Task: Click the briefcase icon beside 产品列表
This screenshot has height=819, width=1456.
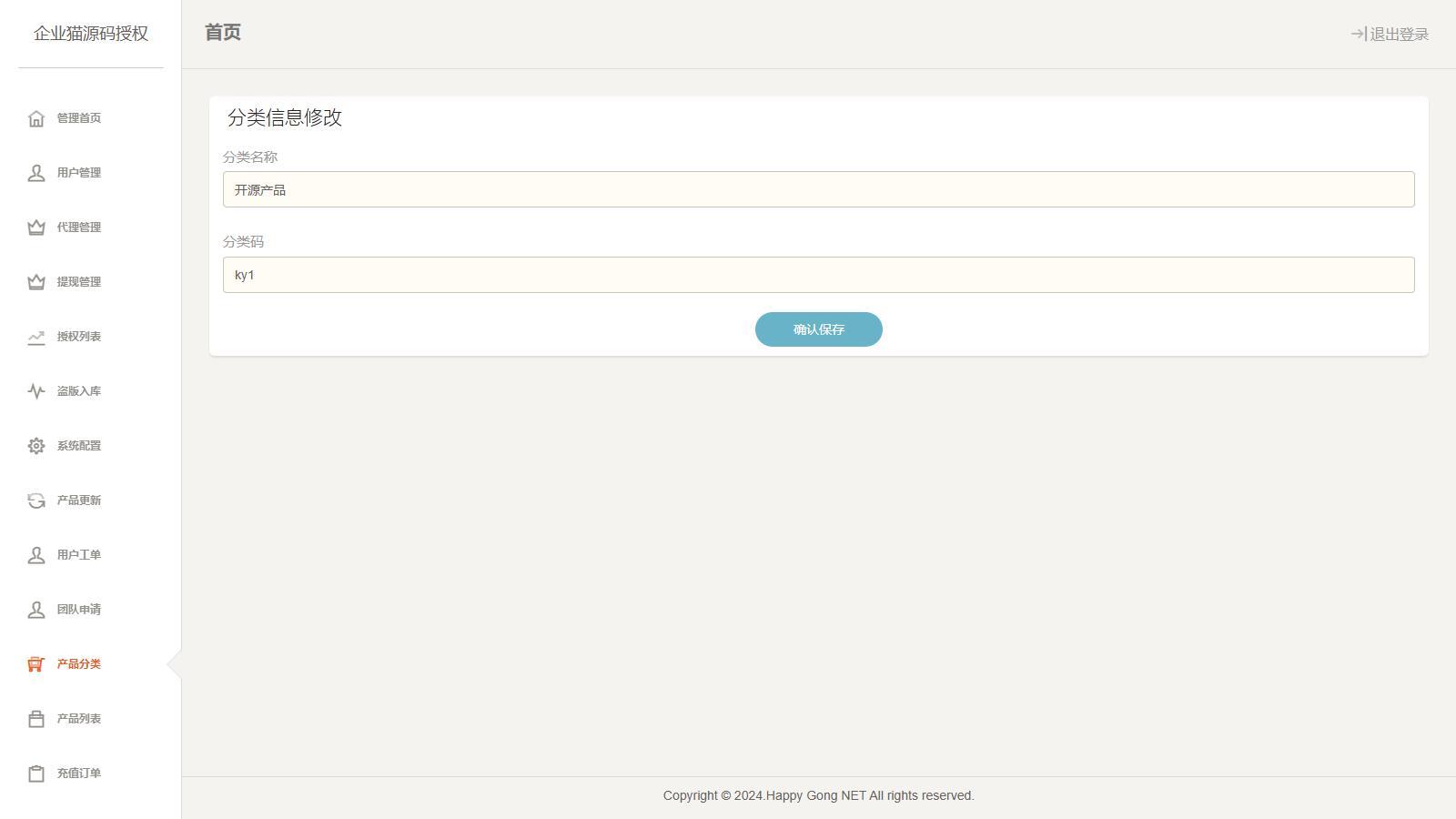Action: tap(36, 719)
